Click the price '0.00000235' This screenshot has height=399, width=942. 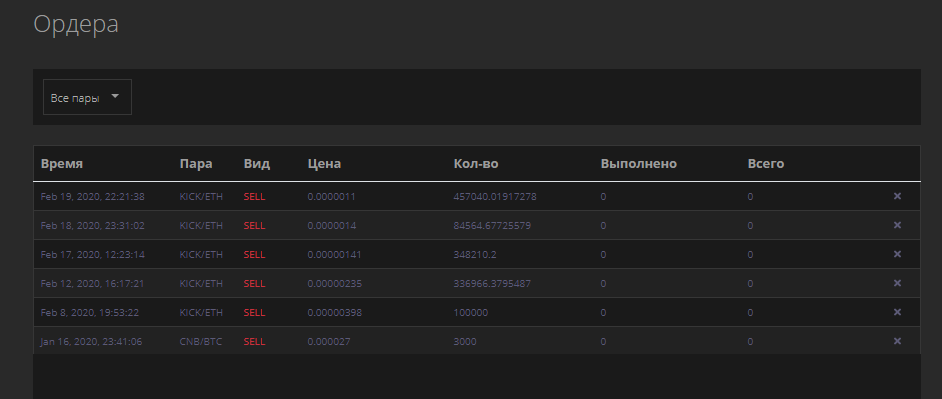pyautogui.click(x=335, y=284)
